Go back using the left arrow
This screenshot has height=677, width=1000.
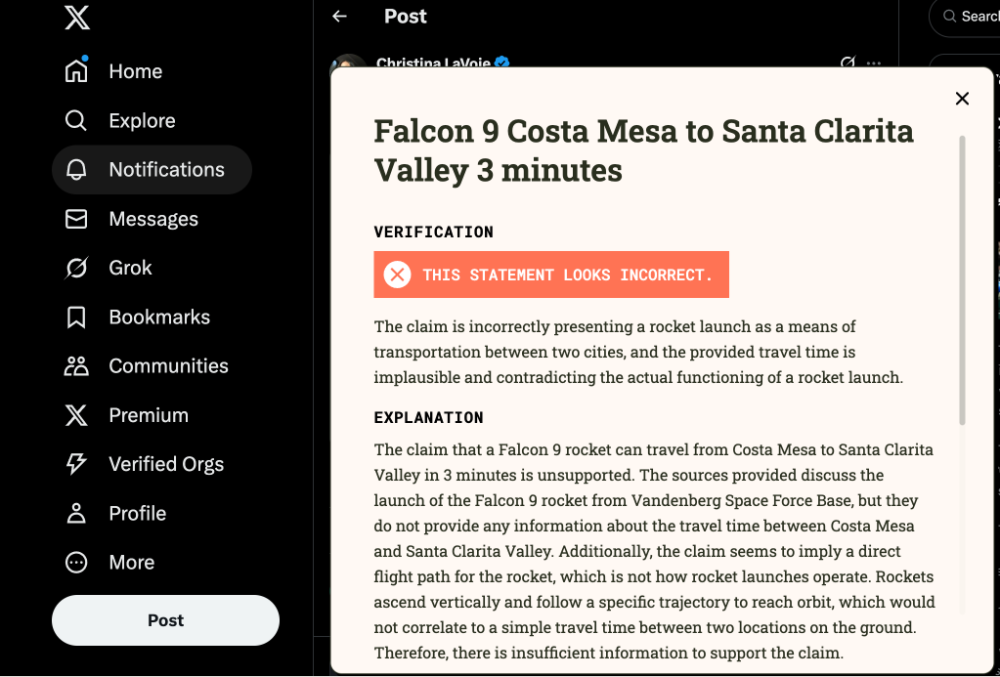[340, 16]
